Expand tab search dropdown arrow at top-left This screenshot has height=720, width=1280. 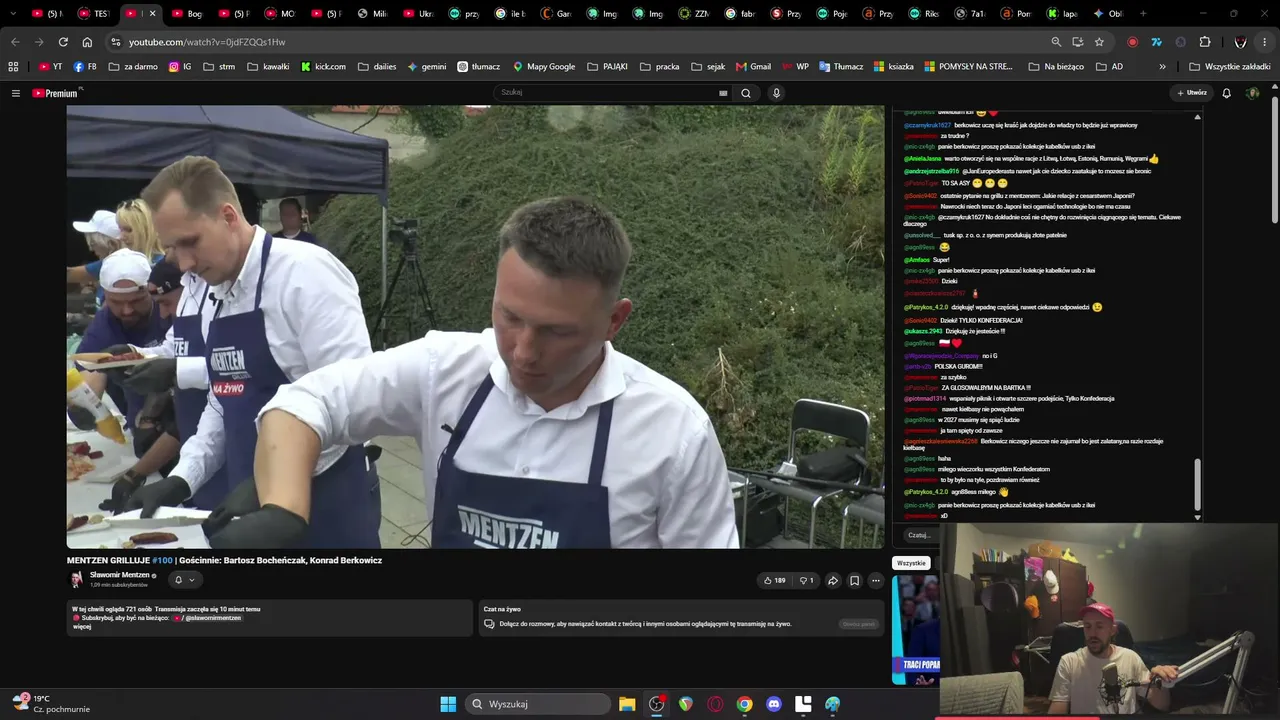[x=13, y=14]
